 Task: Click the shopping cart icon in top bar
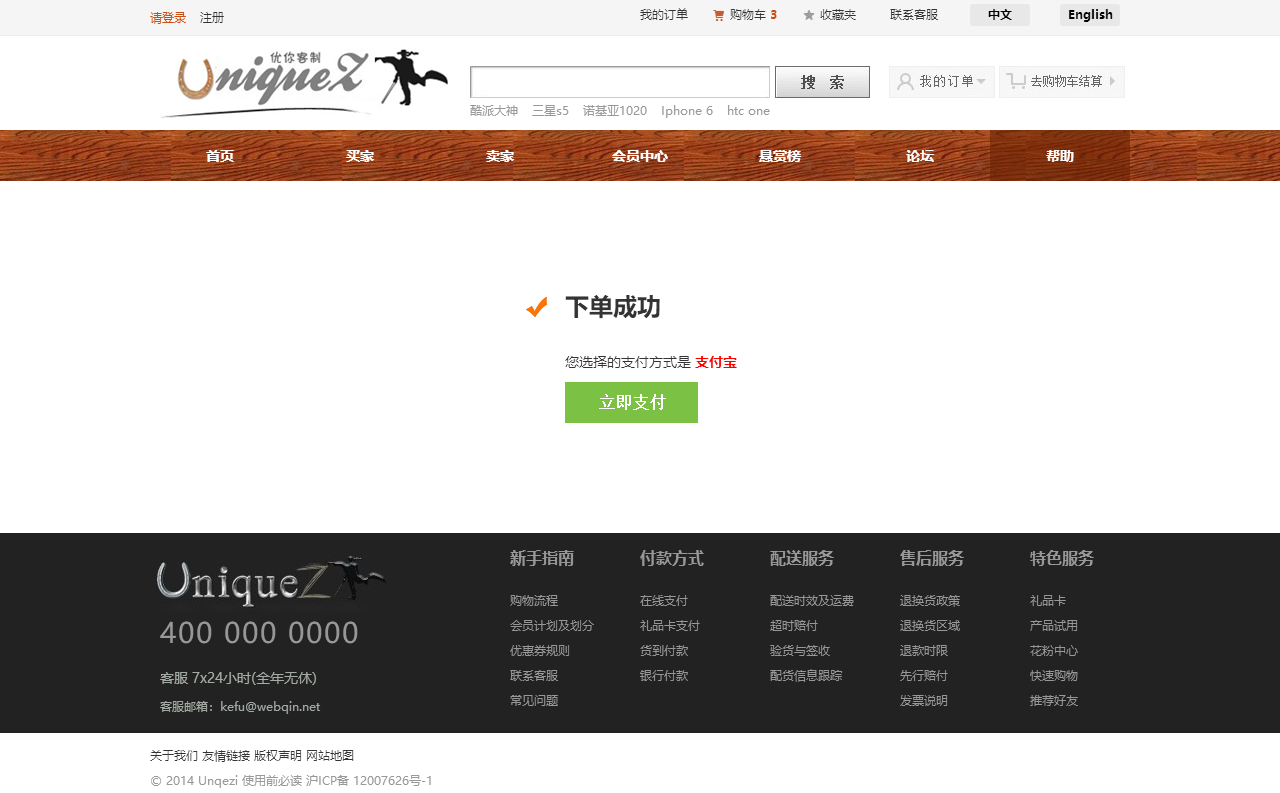(x=718, y=15)
